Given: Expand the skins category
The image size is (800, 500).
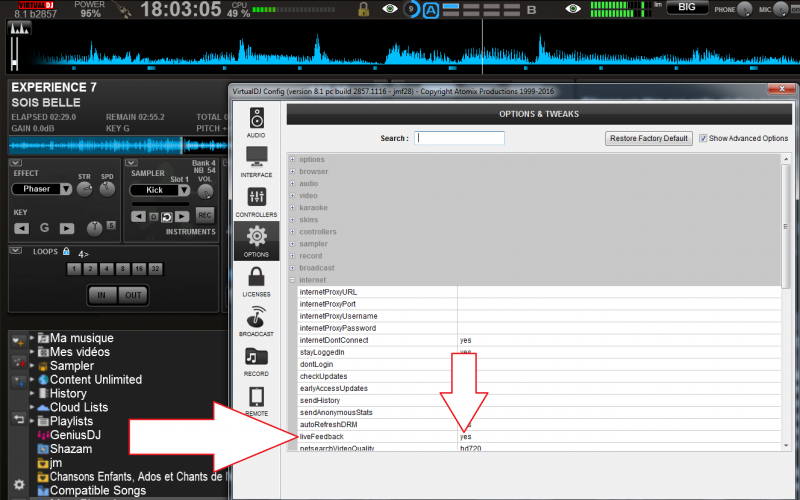Looking at the screenshot, I should coord(292,219).
